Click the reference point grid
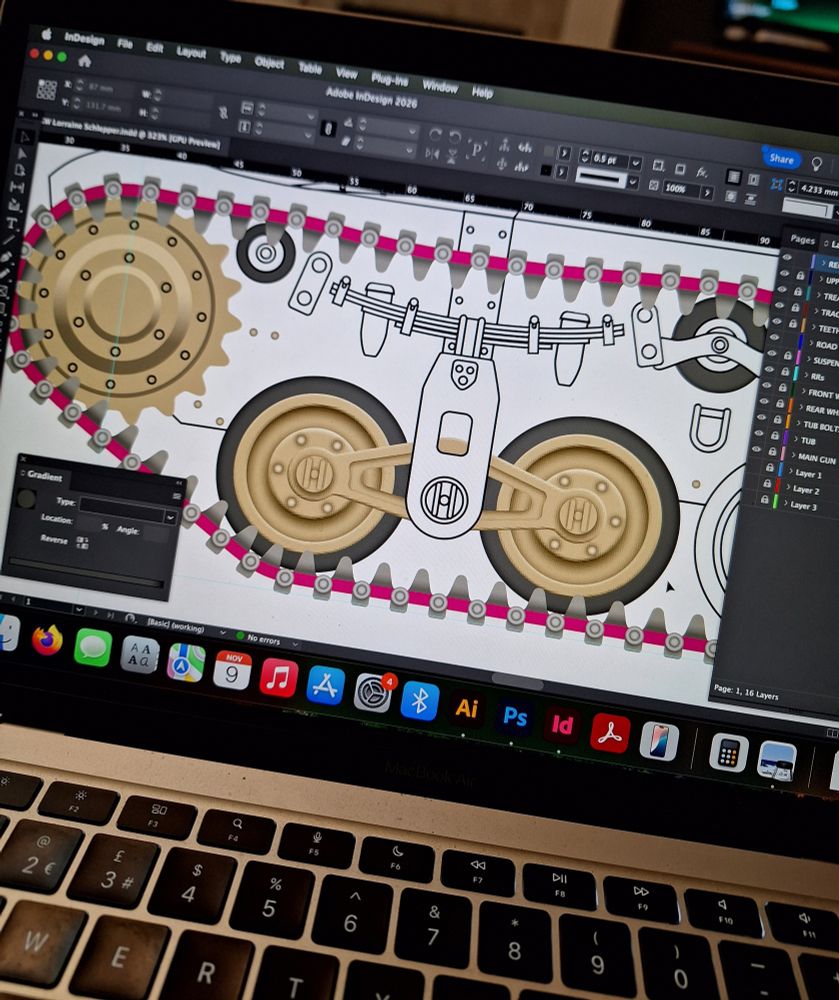 point(46,89)
